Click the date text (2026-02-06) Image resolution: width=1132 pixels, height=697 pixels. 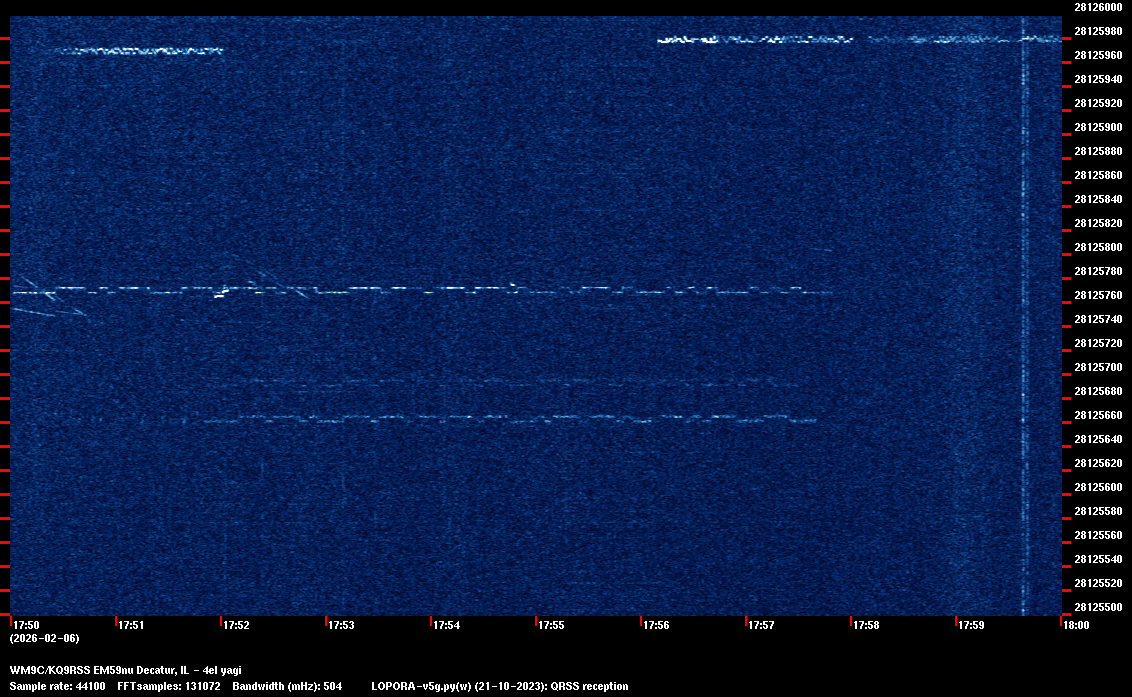tap(44, 638)
